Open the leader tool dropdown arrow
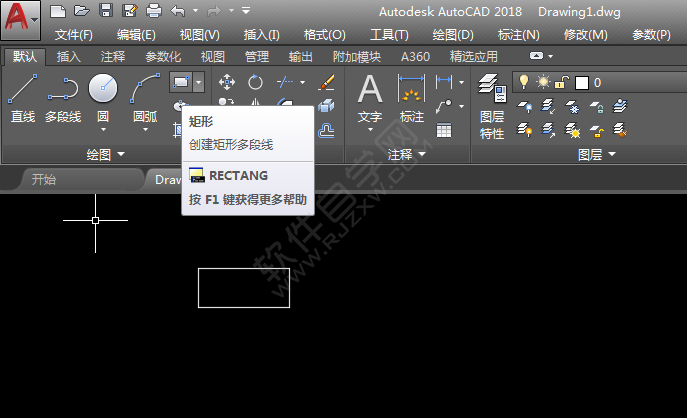Viewport: 687px width, 418px height. pos(461,106)
